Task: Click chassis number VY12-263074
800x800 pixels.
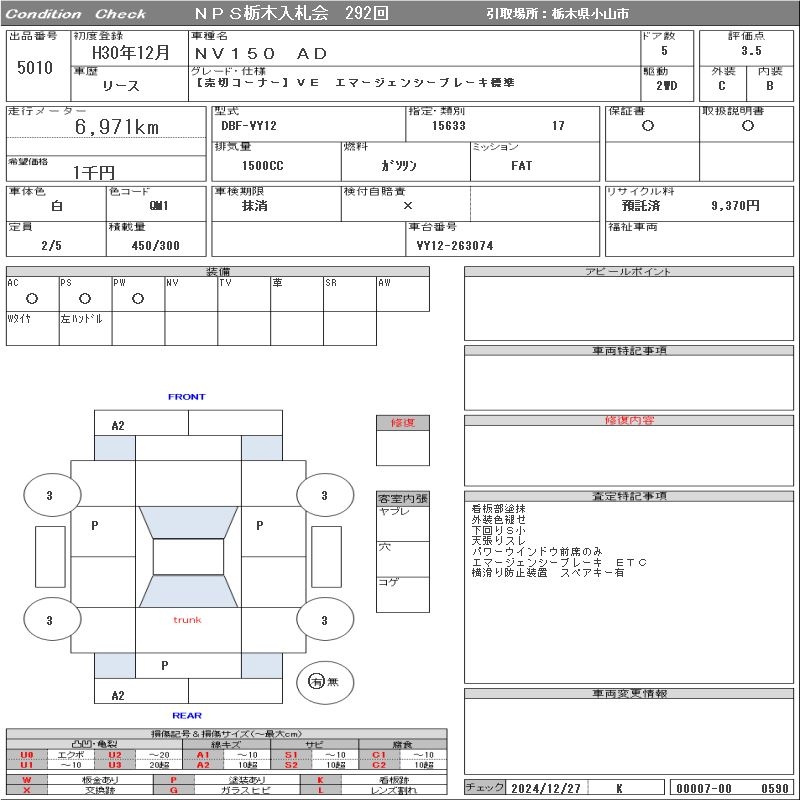Action: tap(455, 245)
